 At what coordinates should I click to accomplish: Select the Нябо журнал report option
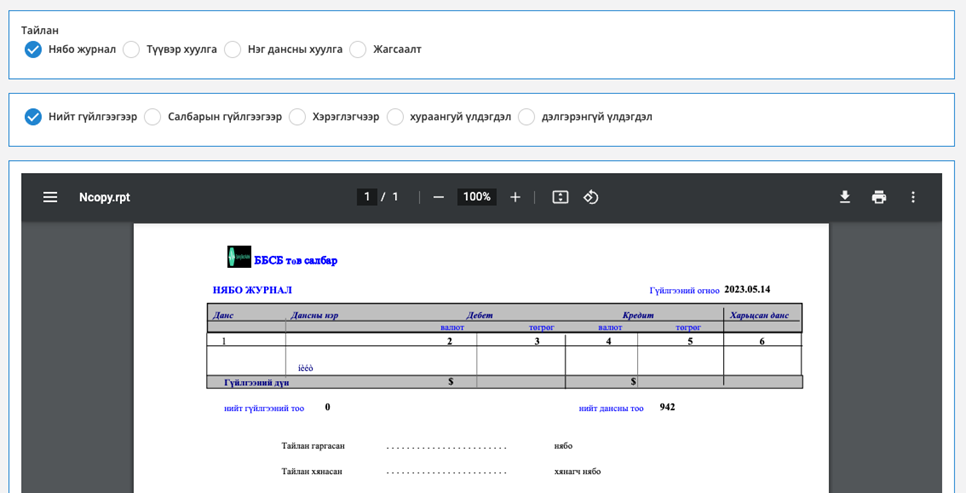coord(33,49)
